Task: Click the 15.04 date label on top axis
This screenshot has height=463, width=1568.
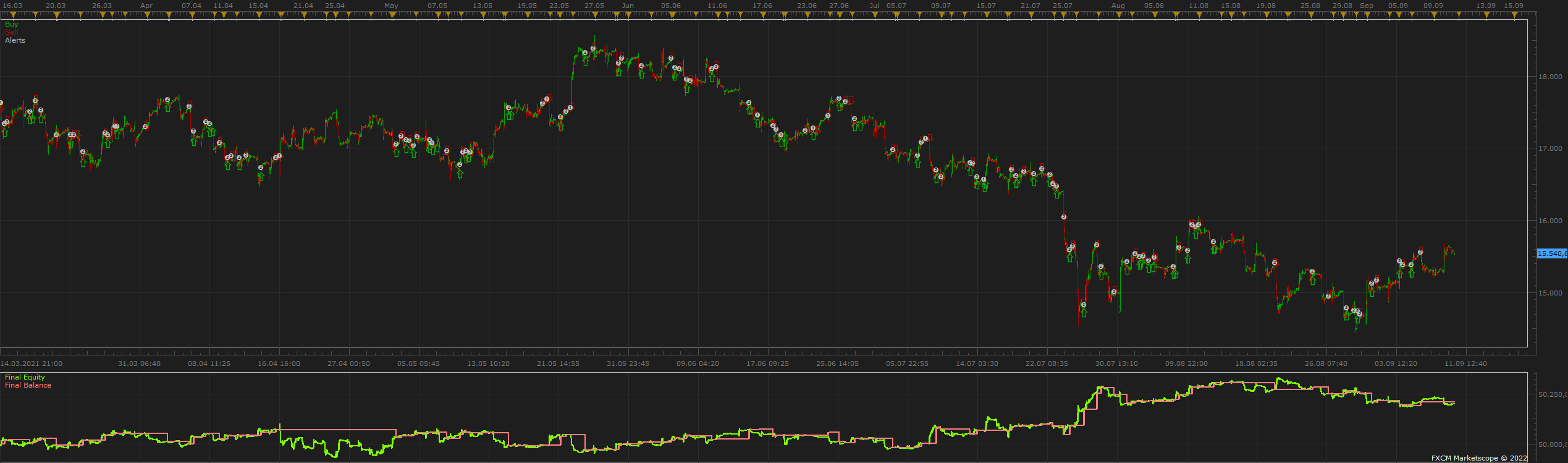Action: [x=258, y=6]
